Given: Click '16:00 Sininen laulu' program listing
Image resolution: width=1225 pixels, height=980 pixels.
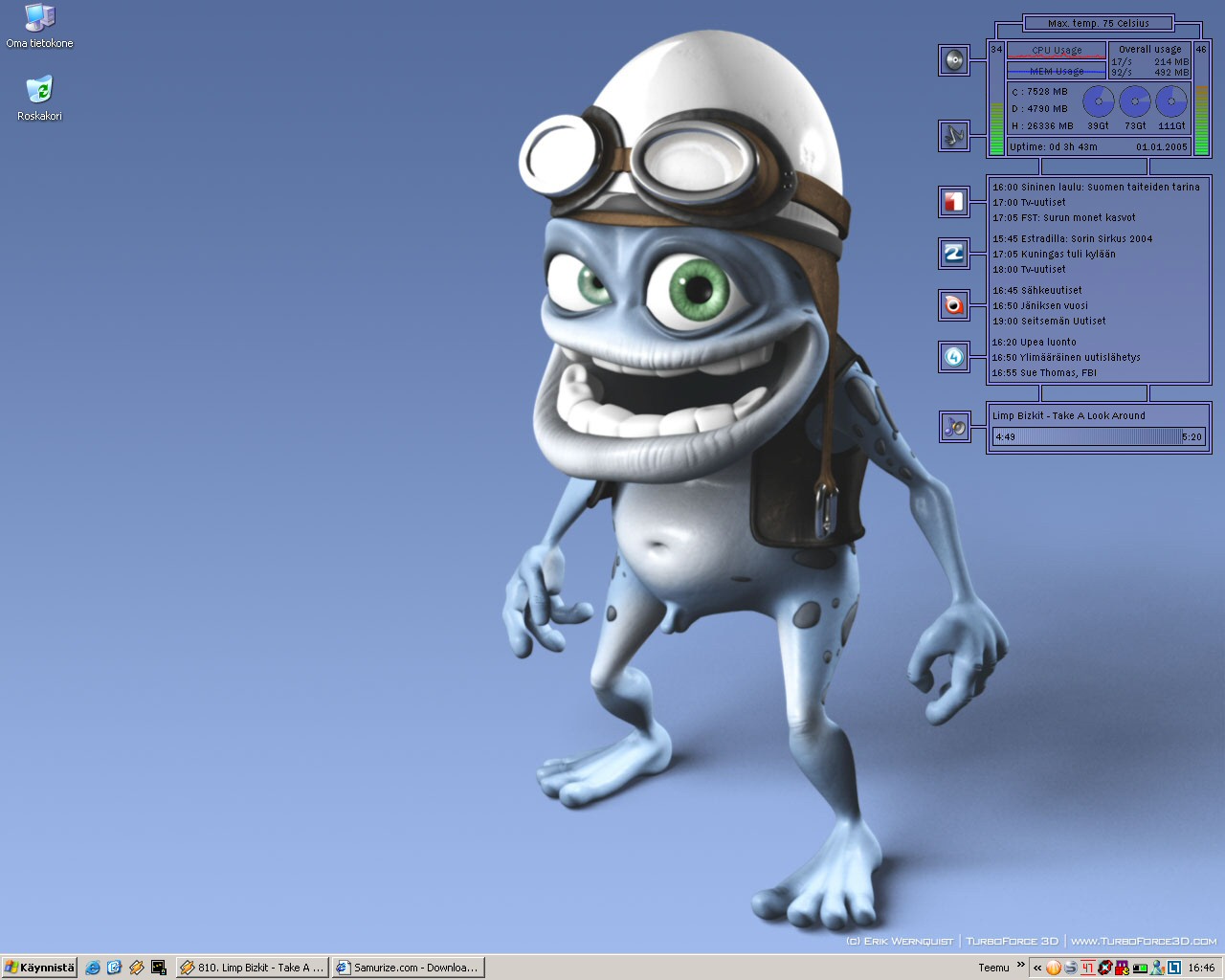Looking at the screenshot, I should pos(1096,187).
